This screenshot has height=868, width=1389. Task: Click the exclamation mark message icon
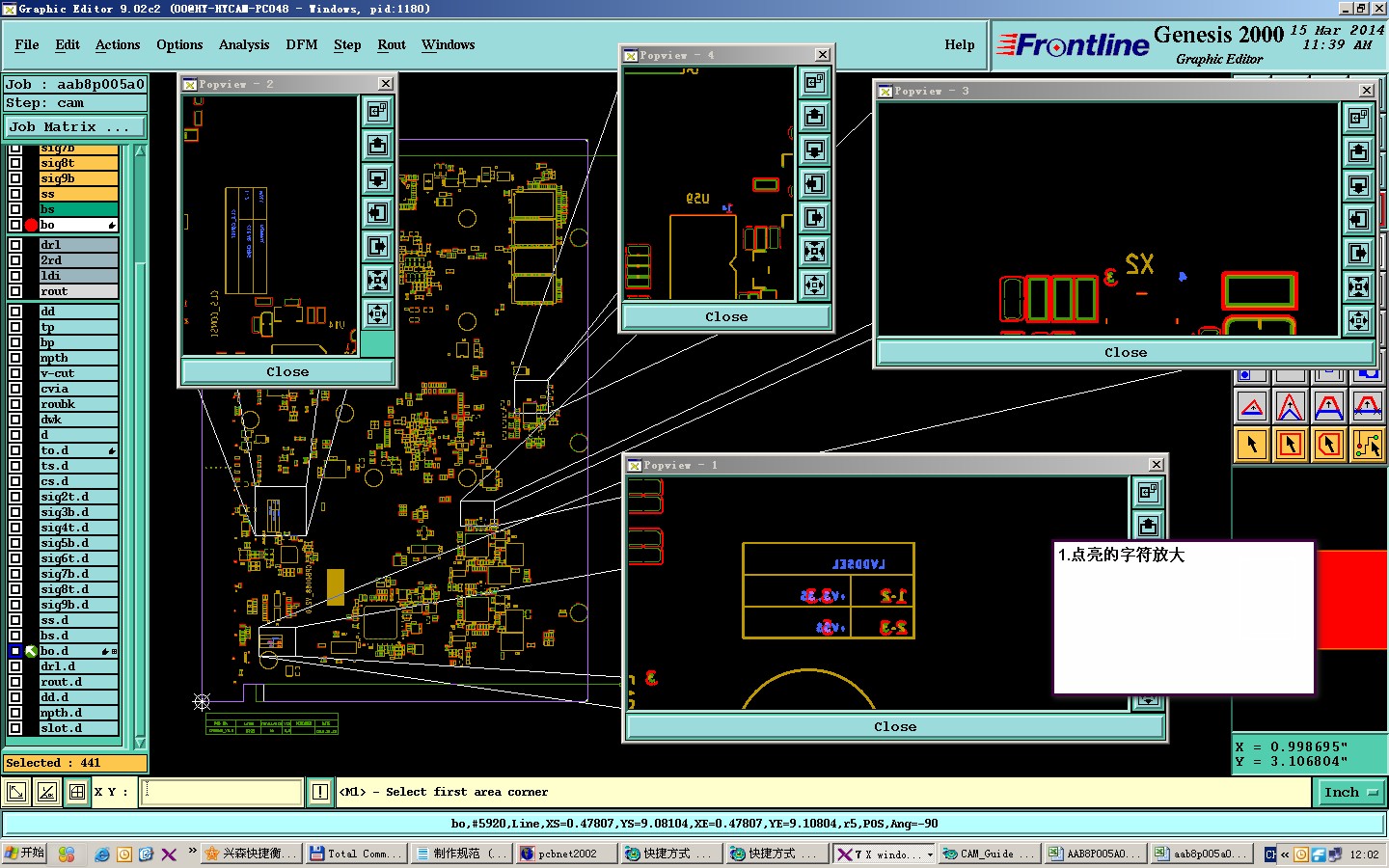tap(320, 792)
